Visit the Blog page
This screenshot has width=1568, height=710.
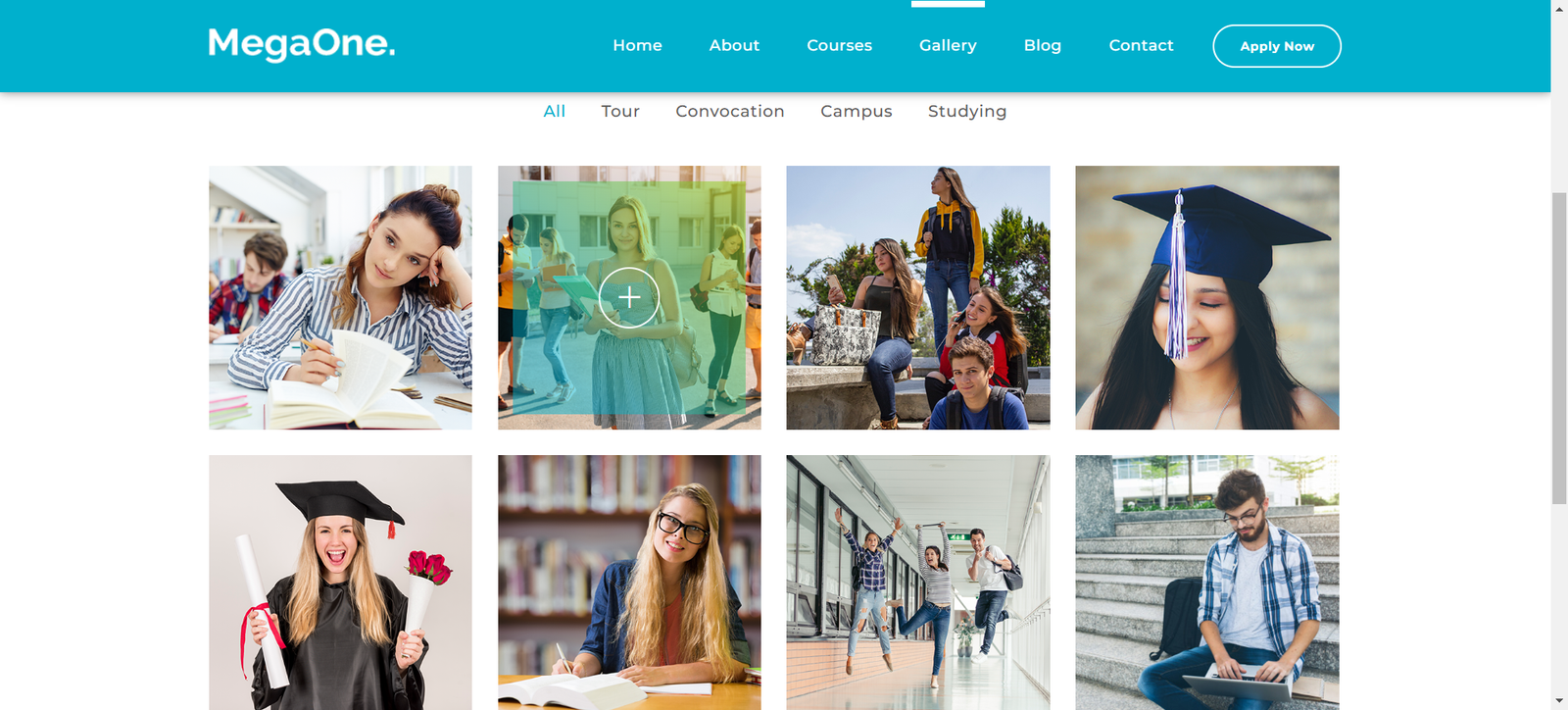pos(1043,45)
